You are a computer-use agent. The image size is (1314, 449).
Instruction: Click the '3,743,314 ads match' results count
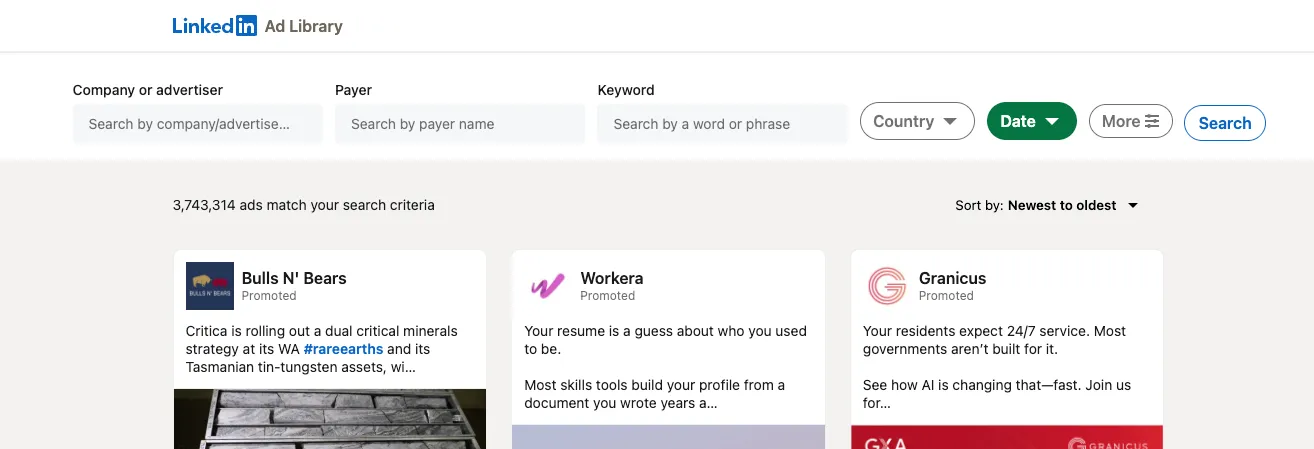(x=304, y=205)
